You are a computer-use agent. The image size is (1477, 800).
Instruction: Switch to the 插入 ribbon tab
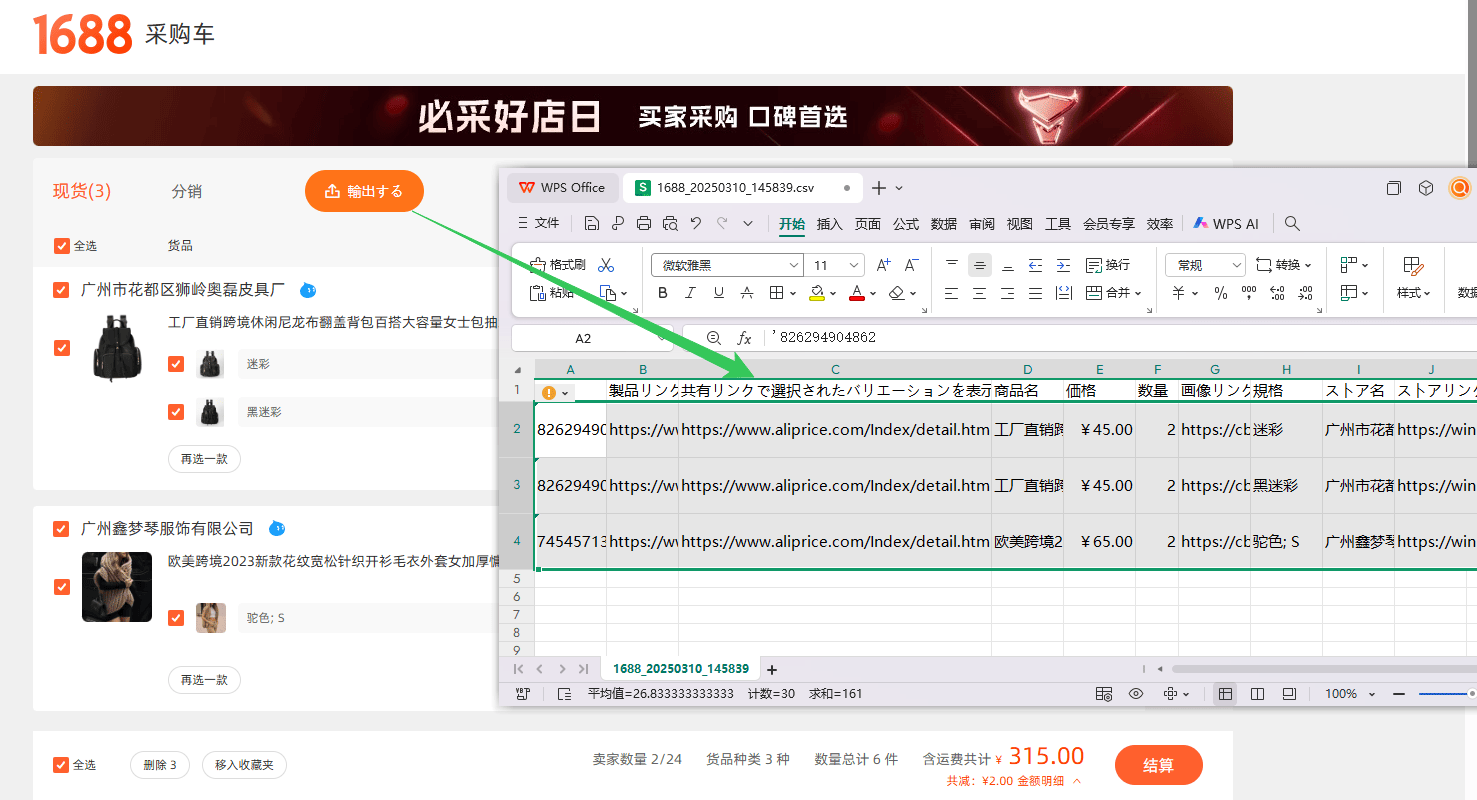coord(830,224)
